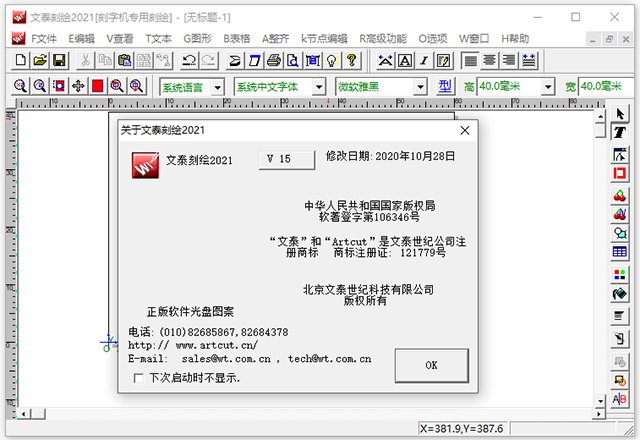Expand the 系统语言 dropdown
The width and height of the screenshot is (640, 440).
click(x=218, y=87)
